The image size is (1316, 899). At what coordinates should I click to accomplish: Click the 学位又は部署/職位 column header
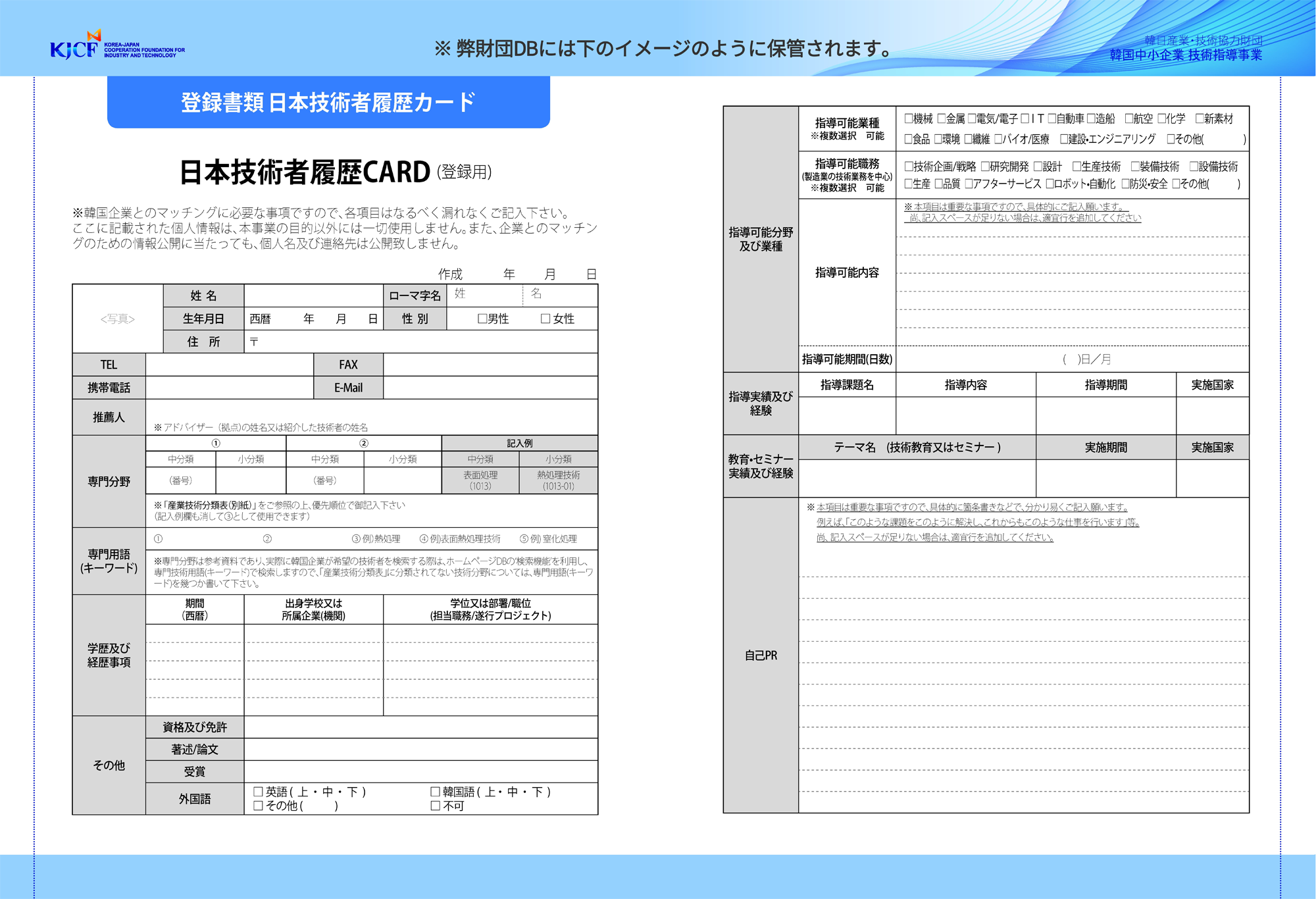[x=491, y=609]
